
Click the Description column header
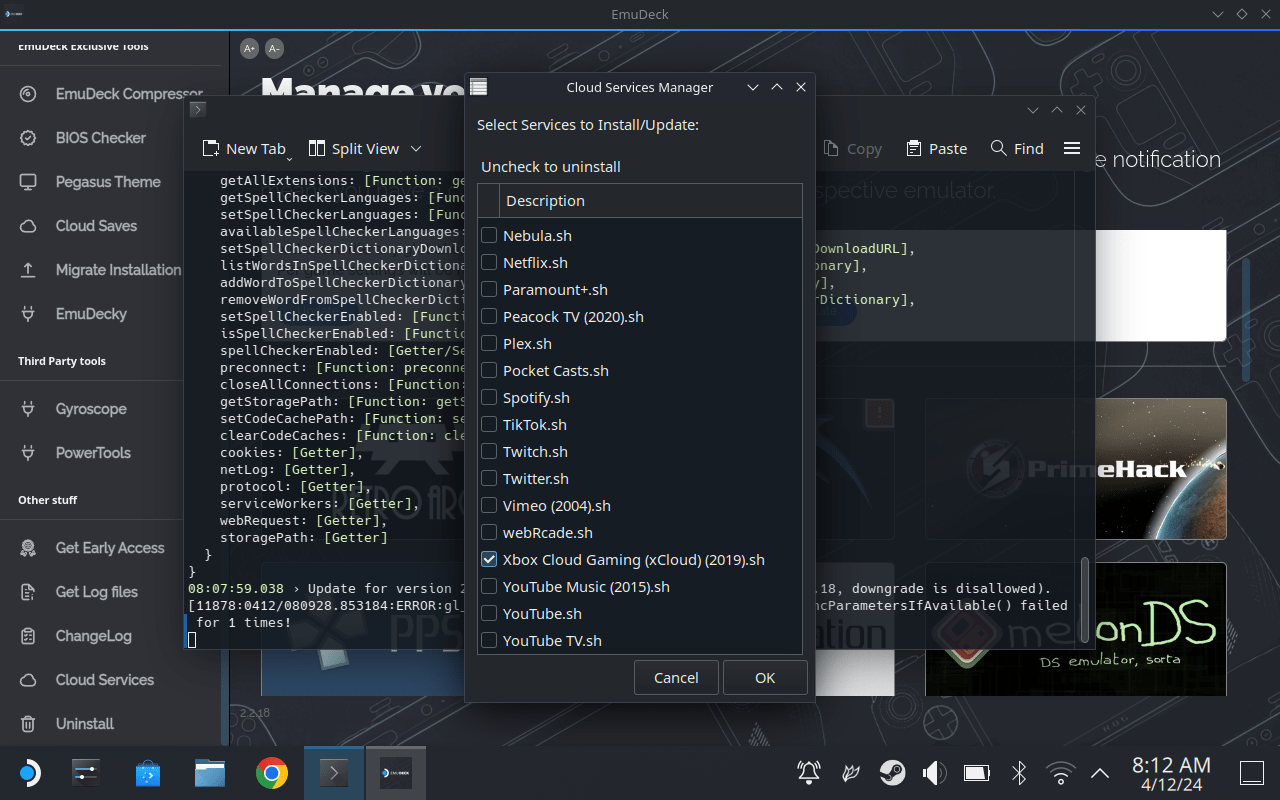(x=650, y=201)
